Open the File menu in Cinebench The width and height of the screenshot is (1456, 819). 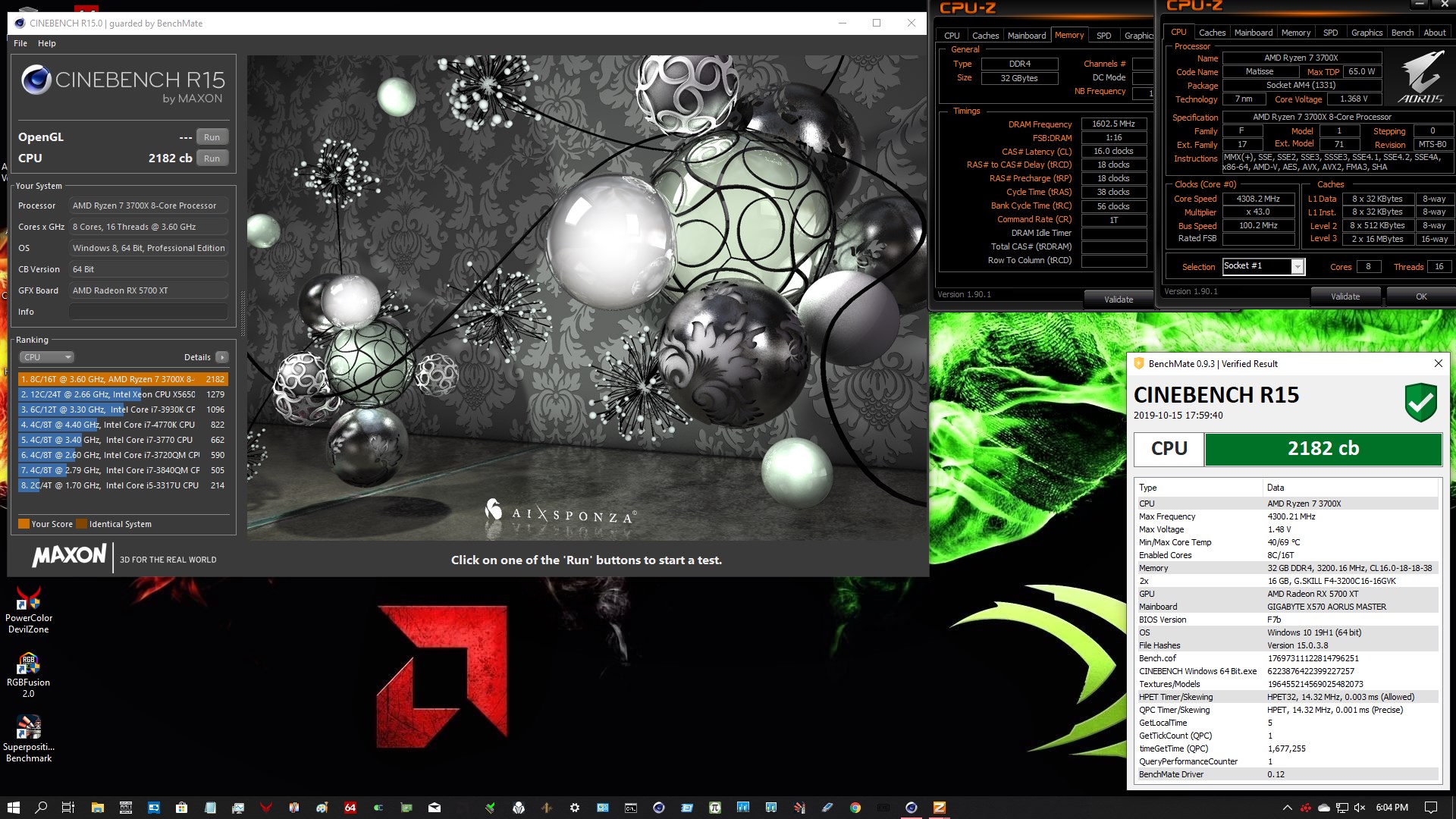click(20, 43)
